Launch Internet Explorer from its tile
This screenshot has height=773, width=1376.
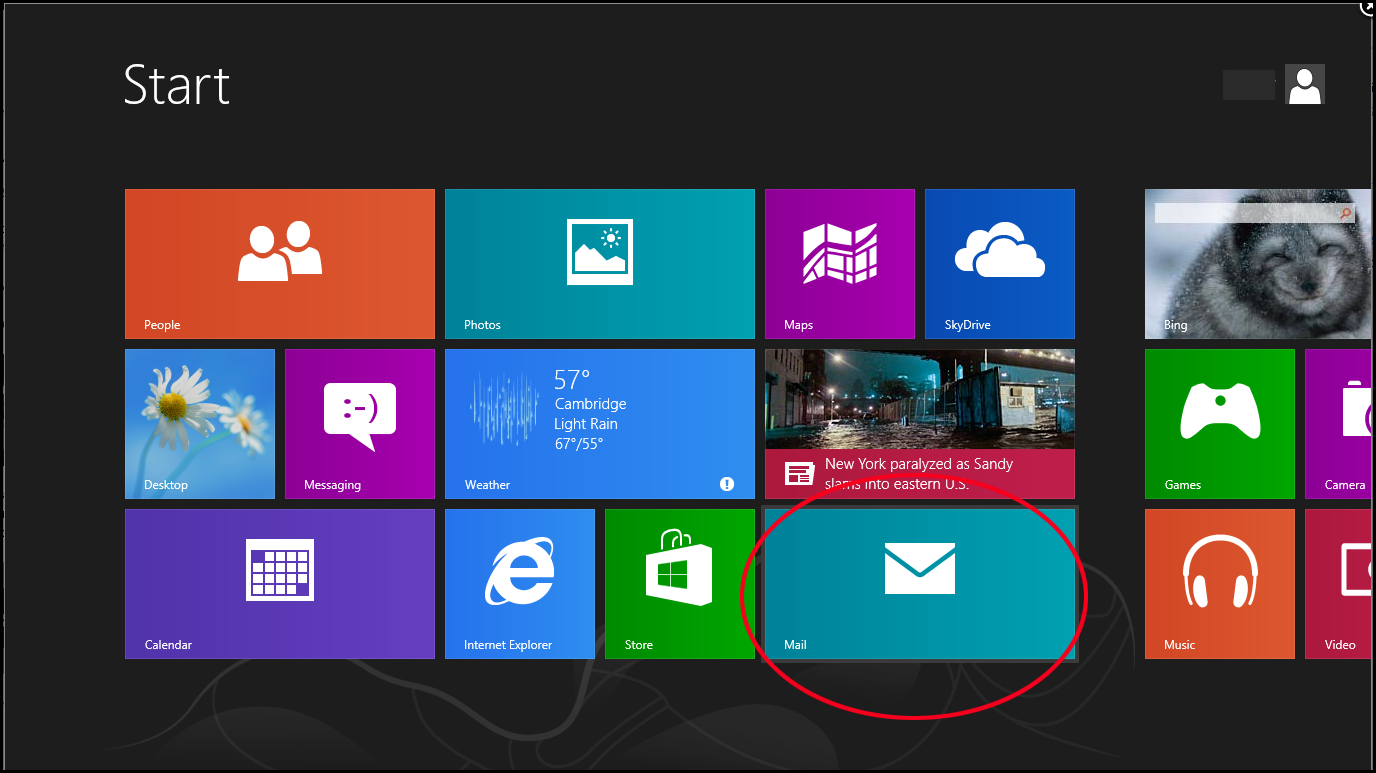[519, 584]
